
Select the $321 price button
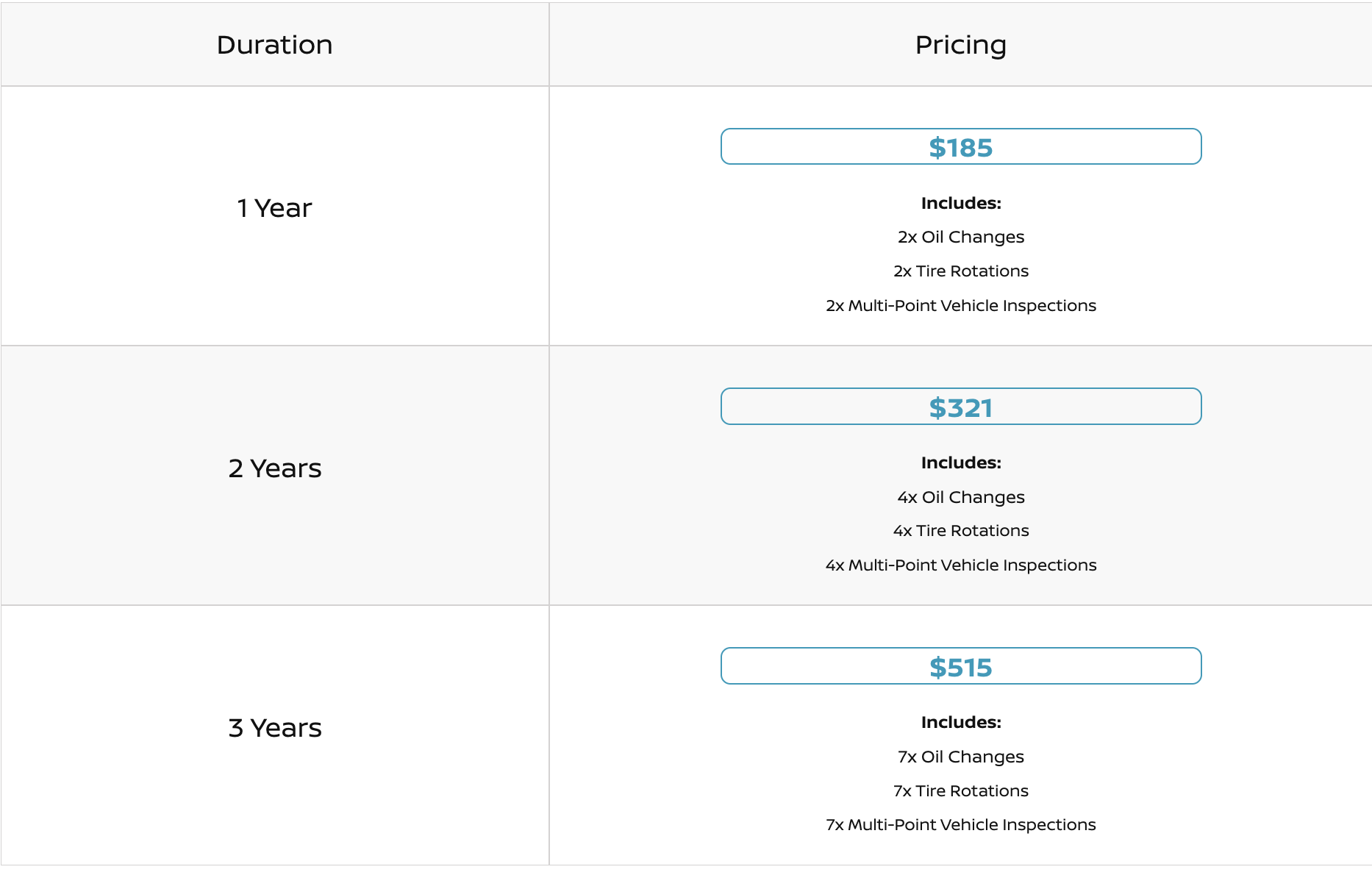pyautogui.click(x=961, y=407)
